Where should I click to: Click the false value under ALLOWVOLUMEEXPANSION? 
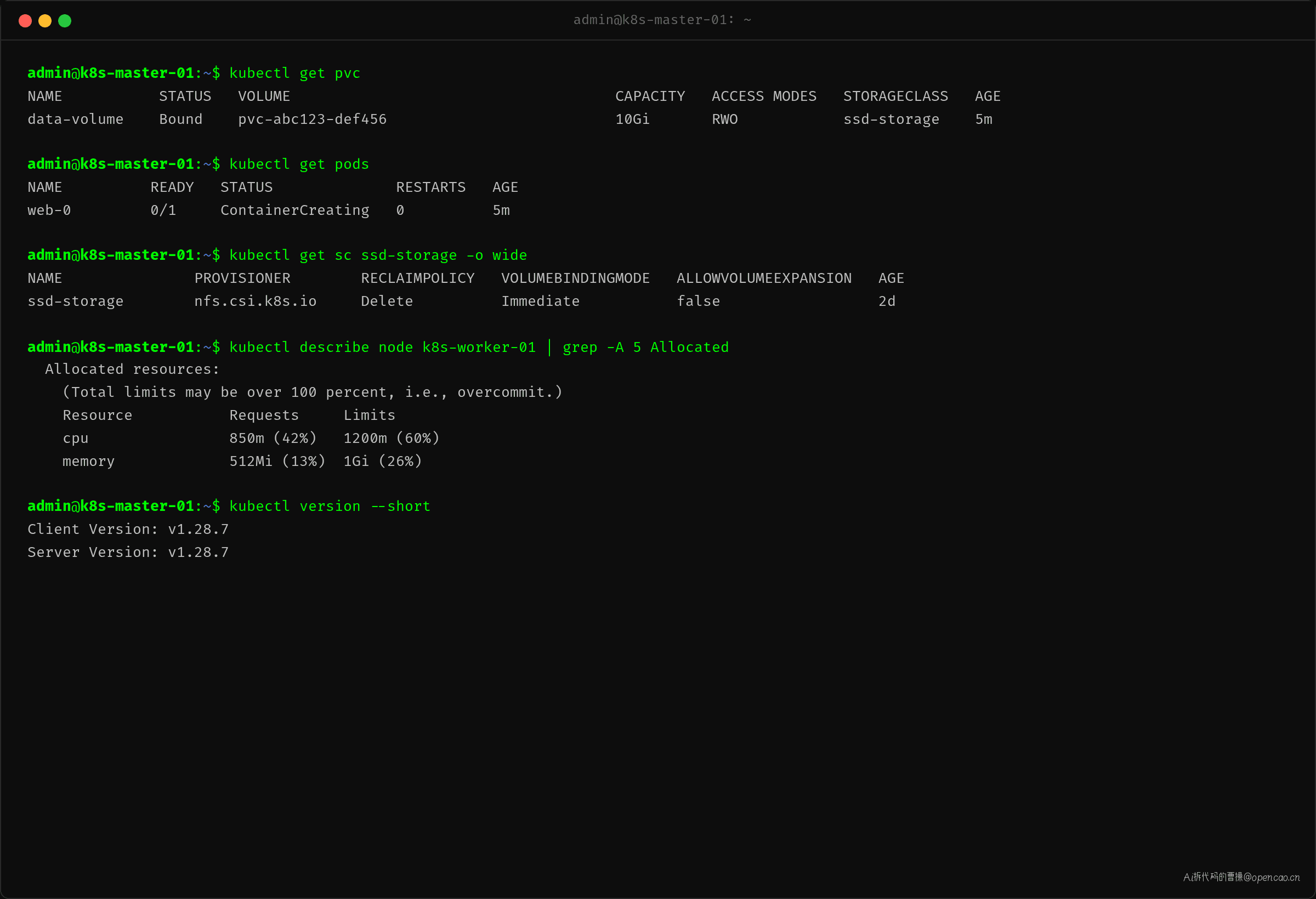pyautogui.click(x=698, y=301)
